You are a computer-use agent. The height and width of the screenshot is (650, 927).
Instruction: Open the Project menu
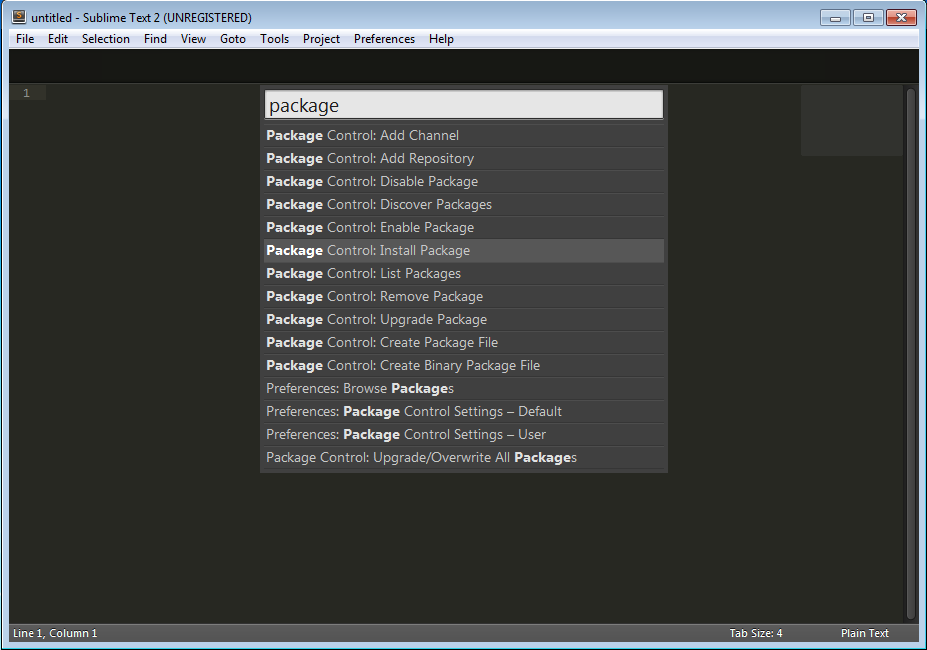tap(321, 39)
